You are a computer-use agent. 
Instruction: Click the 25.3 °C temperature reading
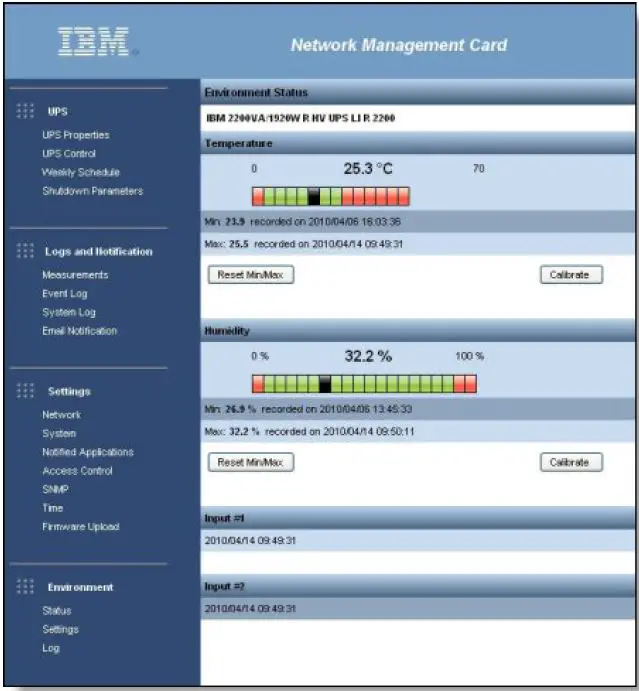point(368,168)
